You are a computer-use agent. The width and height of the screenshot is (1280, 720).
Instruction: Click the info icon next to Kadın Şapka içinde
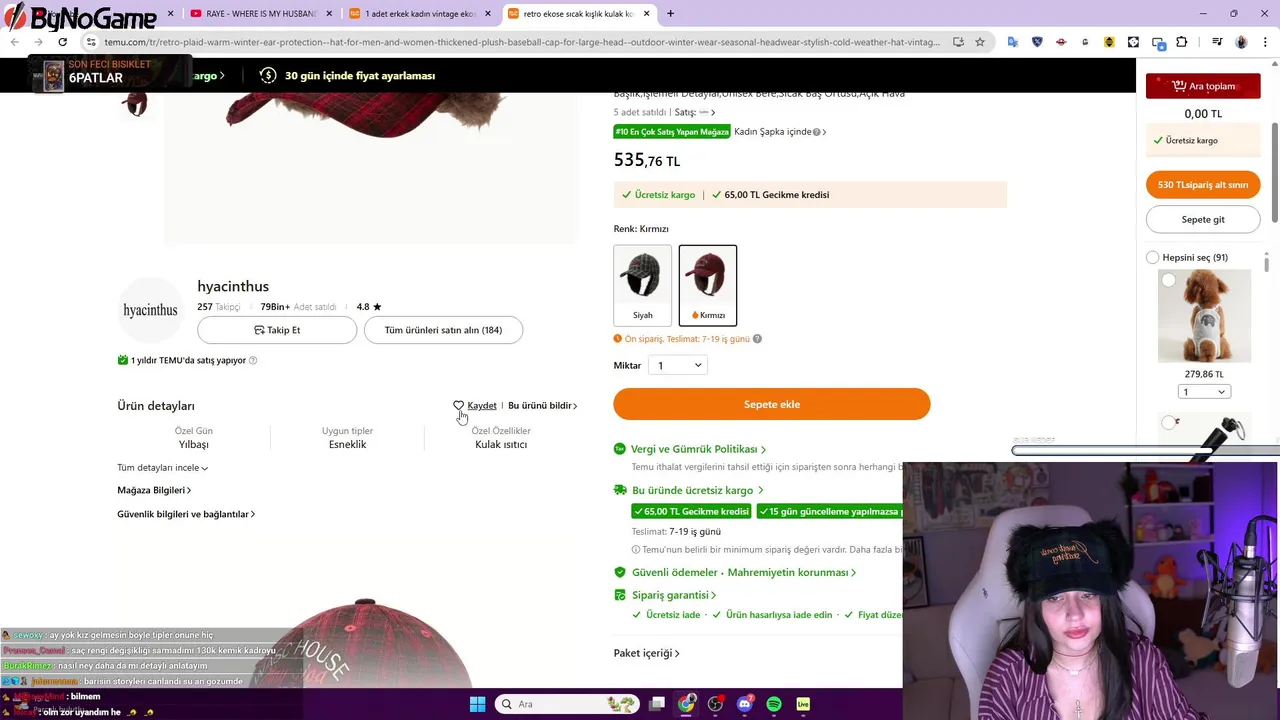[817, 132]
